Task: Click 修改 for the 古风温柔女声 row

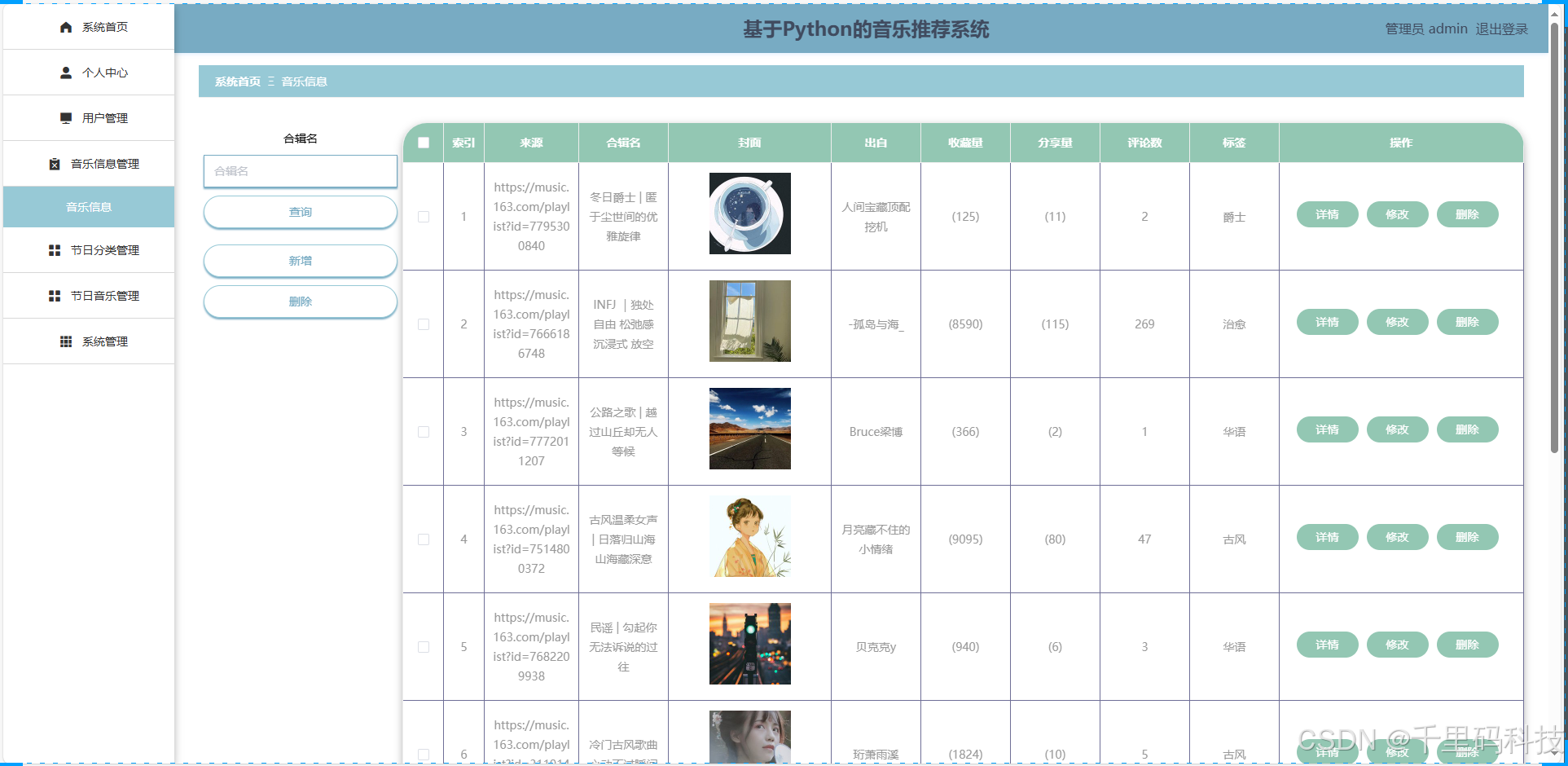Action: pyautogui.click(x=1398, y=537)
